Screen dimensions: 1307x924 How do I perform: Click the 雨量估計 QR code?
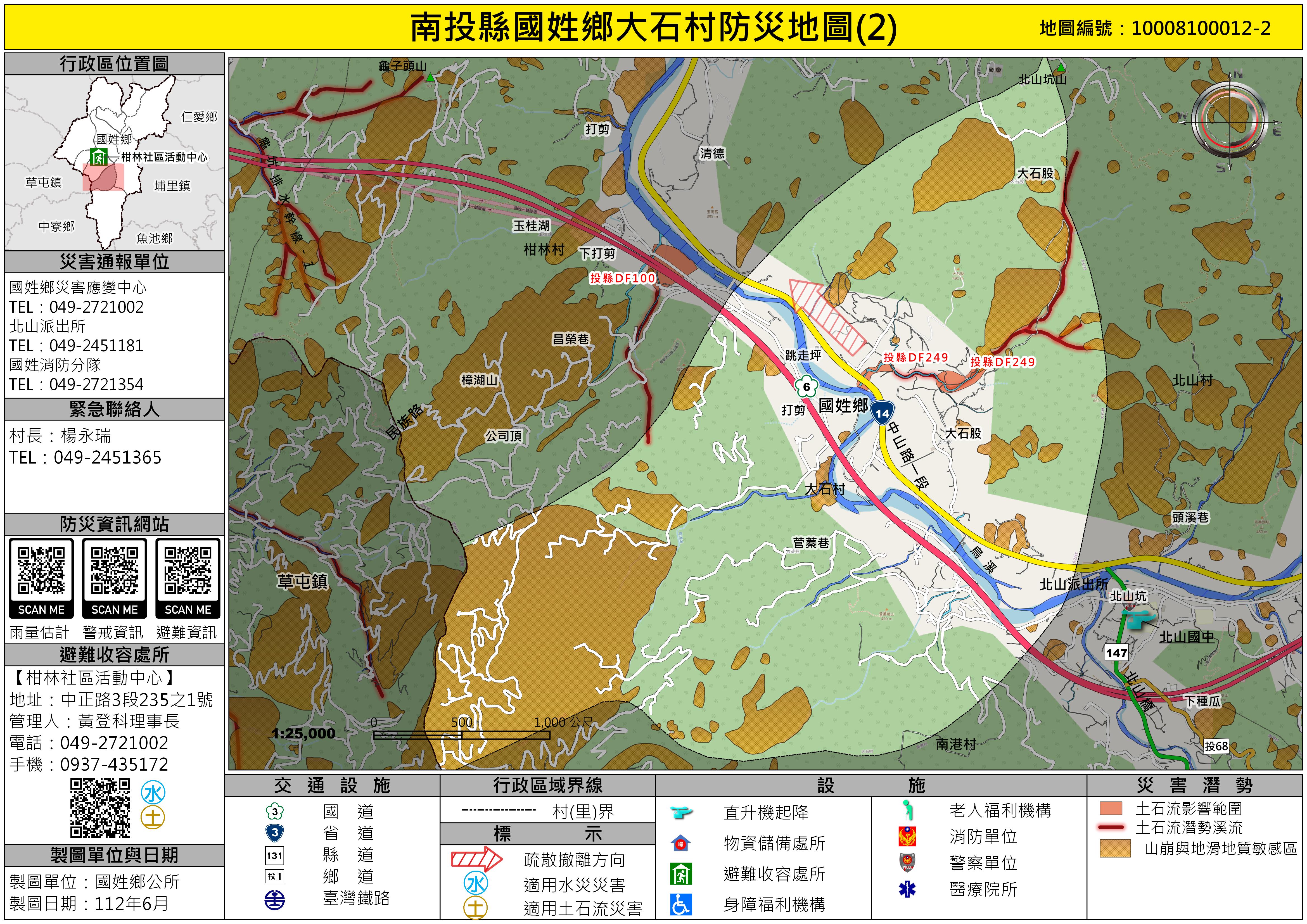click(x=41, y=571)
